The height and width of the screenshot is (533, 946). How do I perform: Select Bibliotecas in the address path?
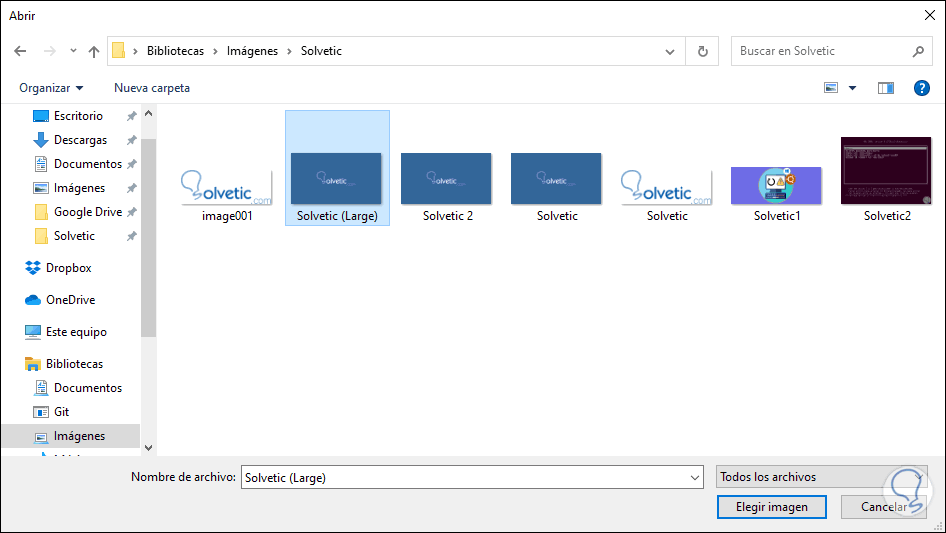tap(176, 51)
